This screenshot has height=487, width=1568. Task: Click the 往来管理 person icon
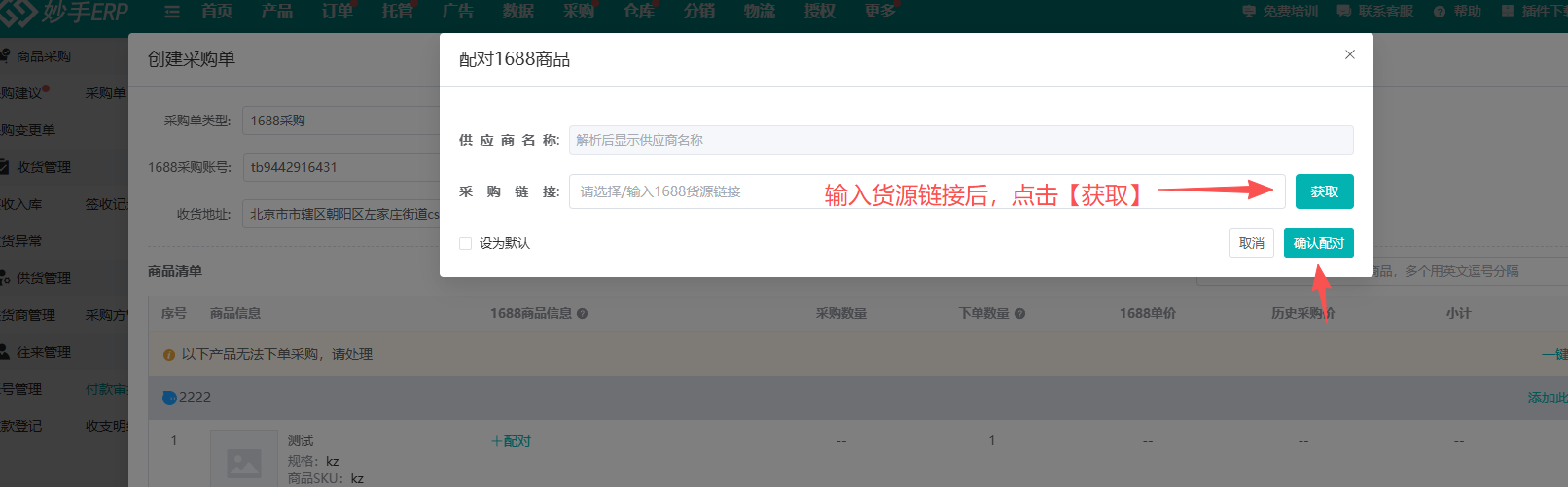click(5, 352)
